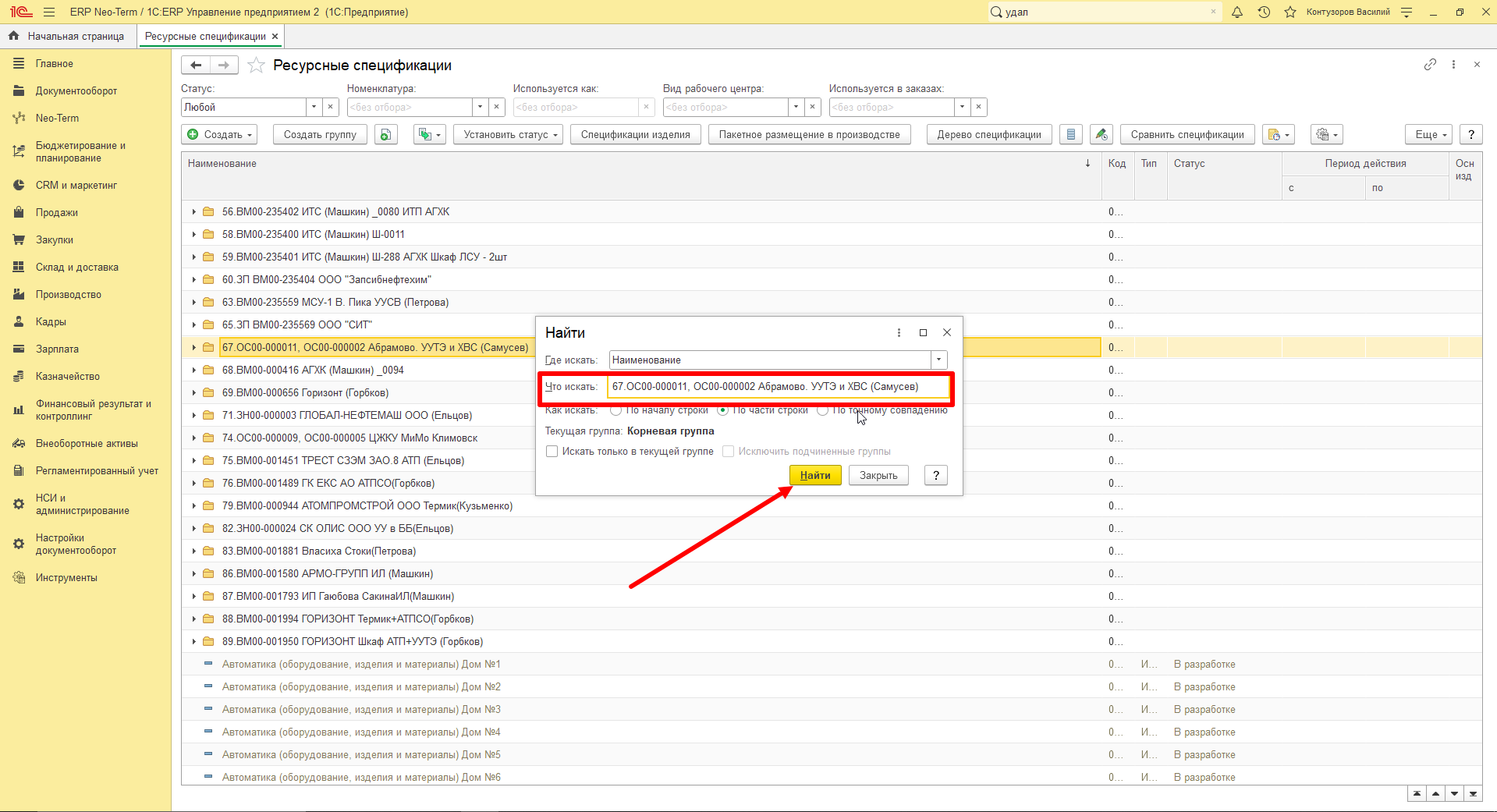The height and width of the screenshot is (812, 1497).
Task: Click the Сравнить спецификации button
Action: tap(1187, 135)
